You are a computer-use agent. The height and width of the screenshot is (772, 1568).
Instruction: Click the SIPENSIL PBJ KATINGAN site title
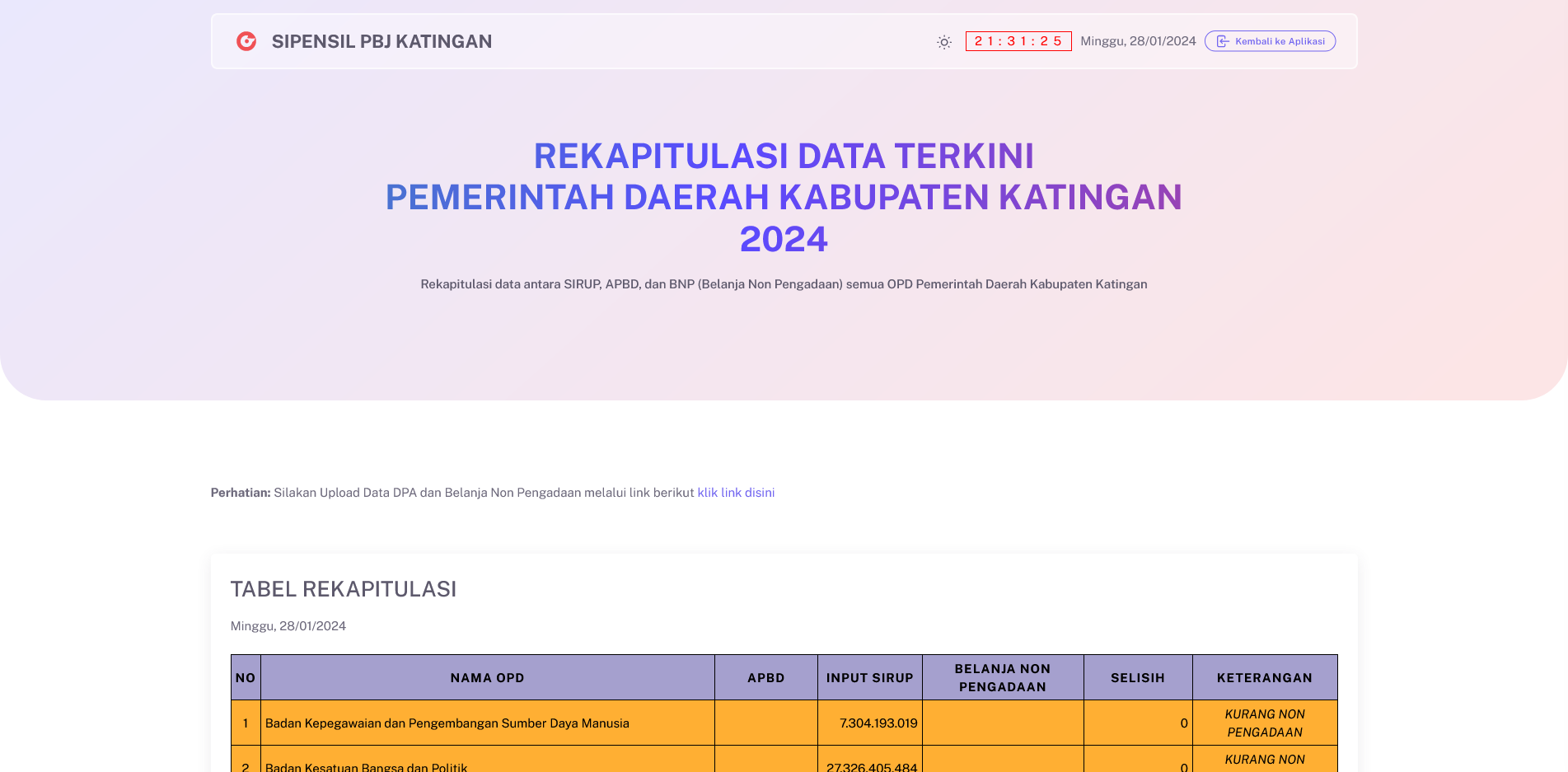381,41
